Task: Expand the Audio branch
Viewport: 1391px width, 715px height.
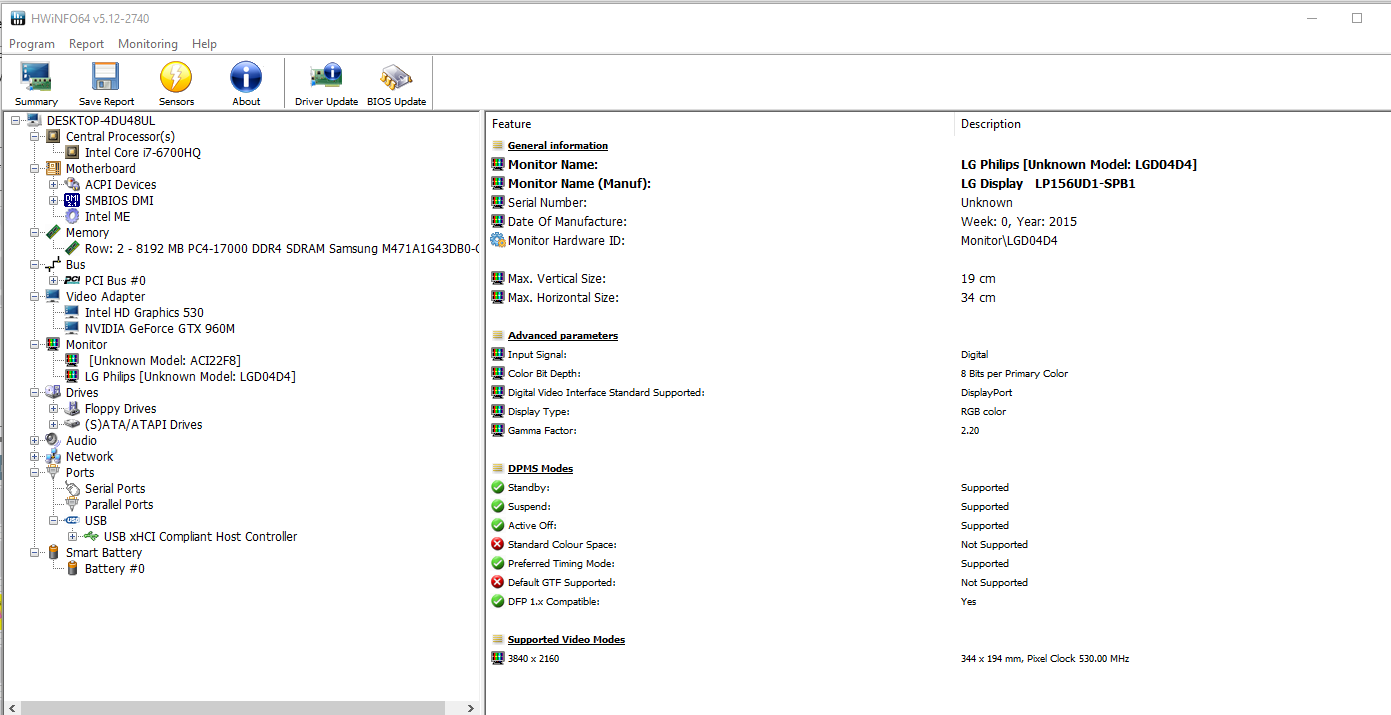Action: click(35, 440)
